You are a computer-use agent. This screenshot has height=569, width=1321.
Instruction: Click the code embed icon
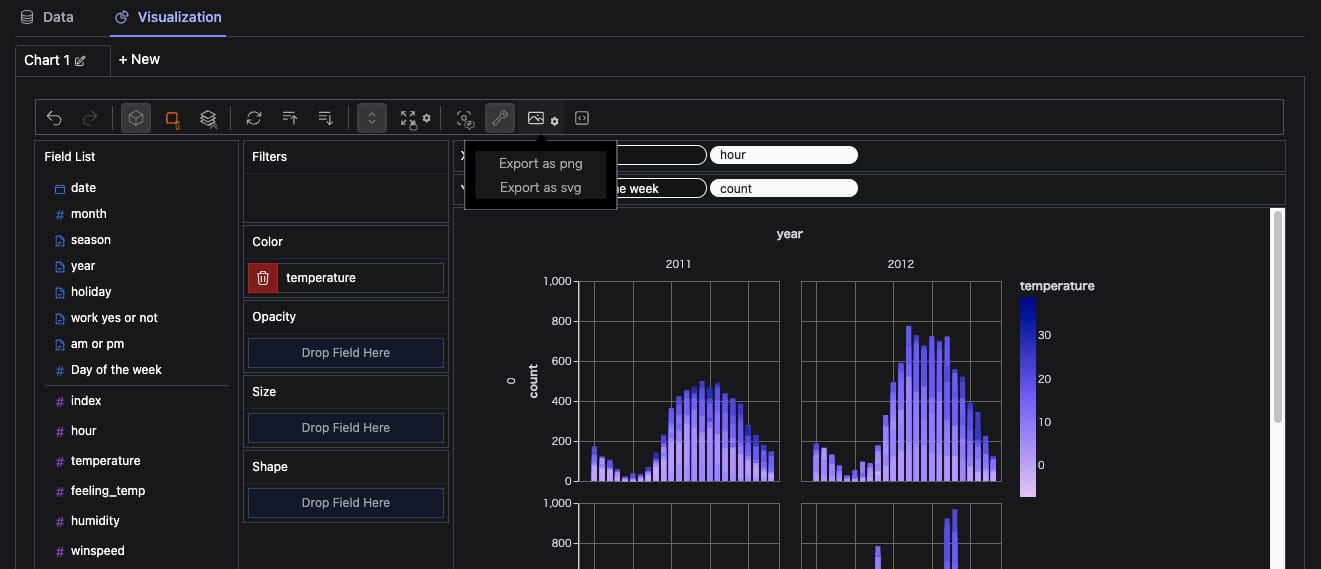tap(582, 118)
